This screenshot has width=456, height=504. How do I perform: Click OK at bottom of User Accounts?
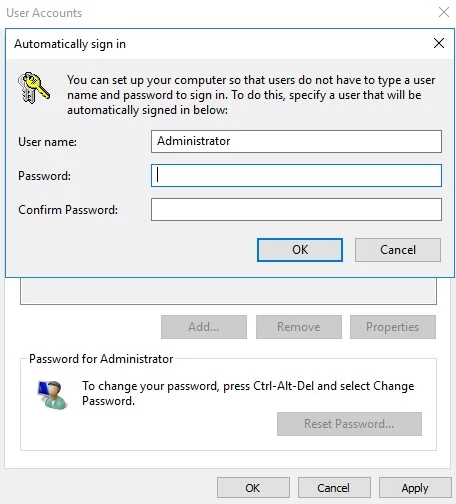(x=253, y=488)
